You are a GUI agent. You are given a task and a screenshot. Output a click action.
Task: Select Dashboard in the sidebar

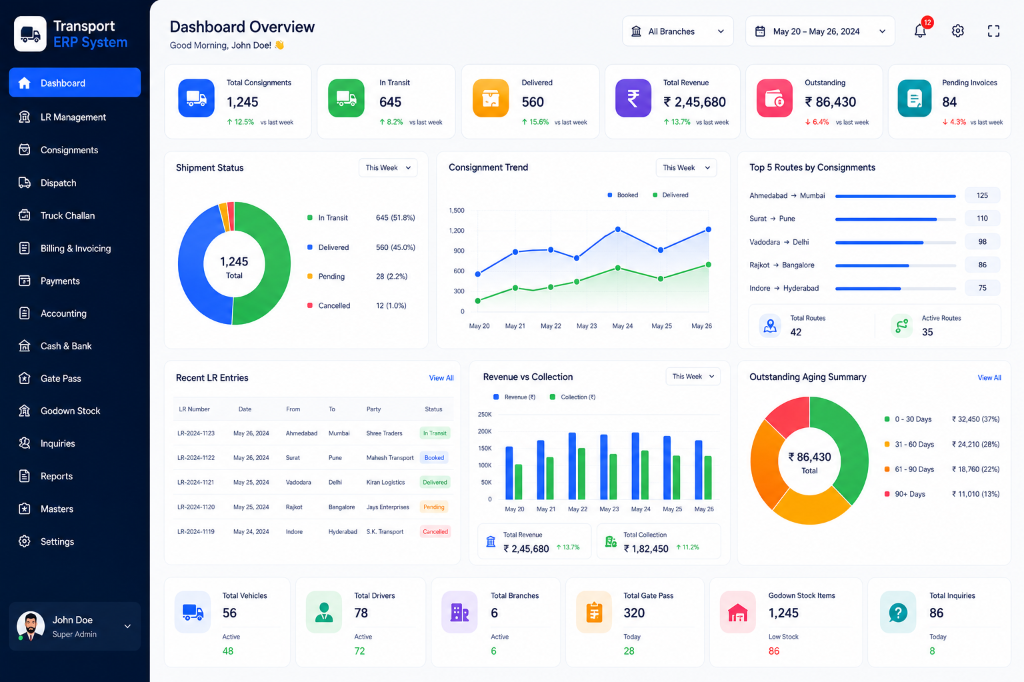(75, 83)
